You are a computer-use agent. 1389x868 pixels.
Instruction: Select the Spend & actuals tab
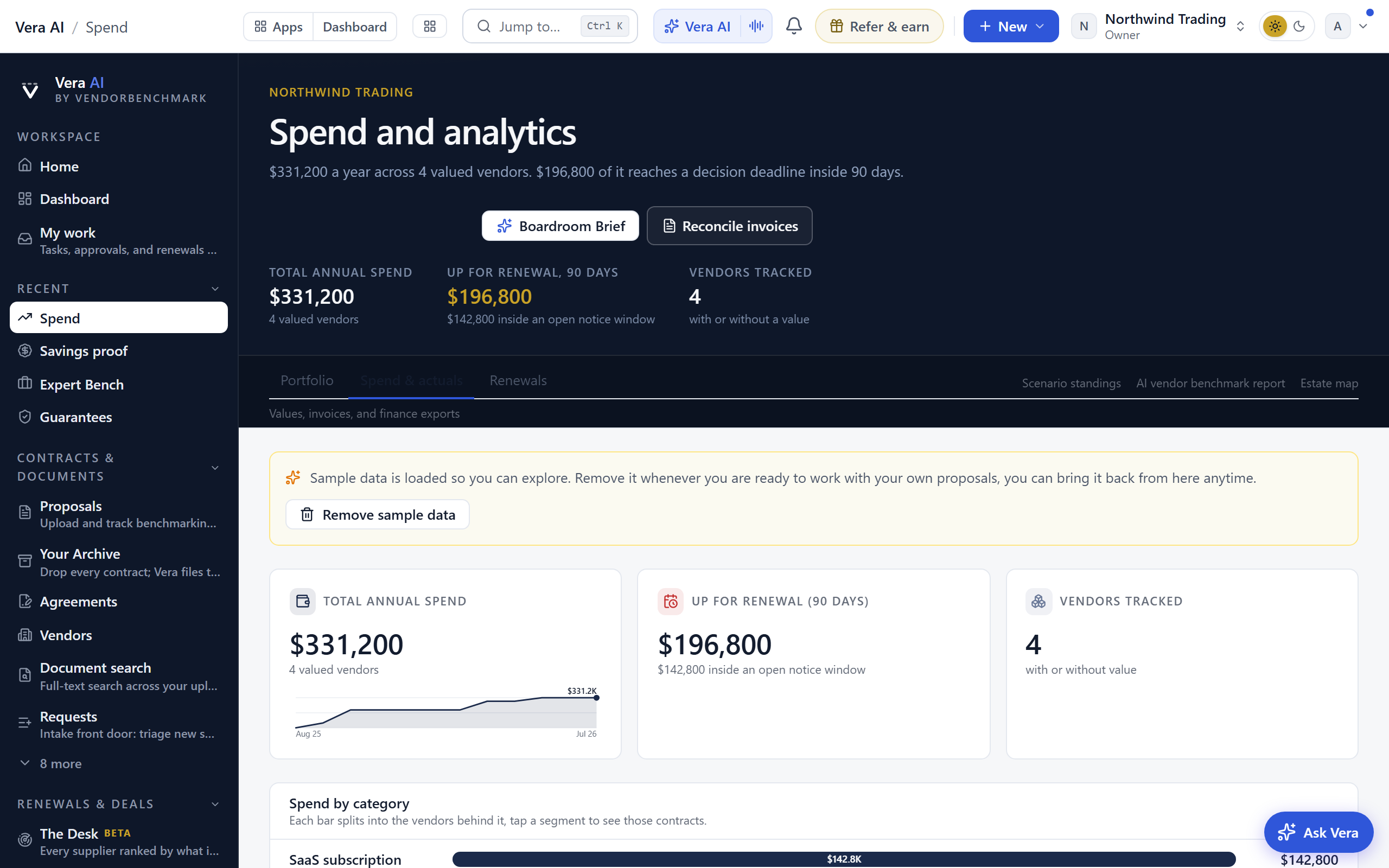(411, 380)
